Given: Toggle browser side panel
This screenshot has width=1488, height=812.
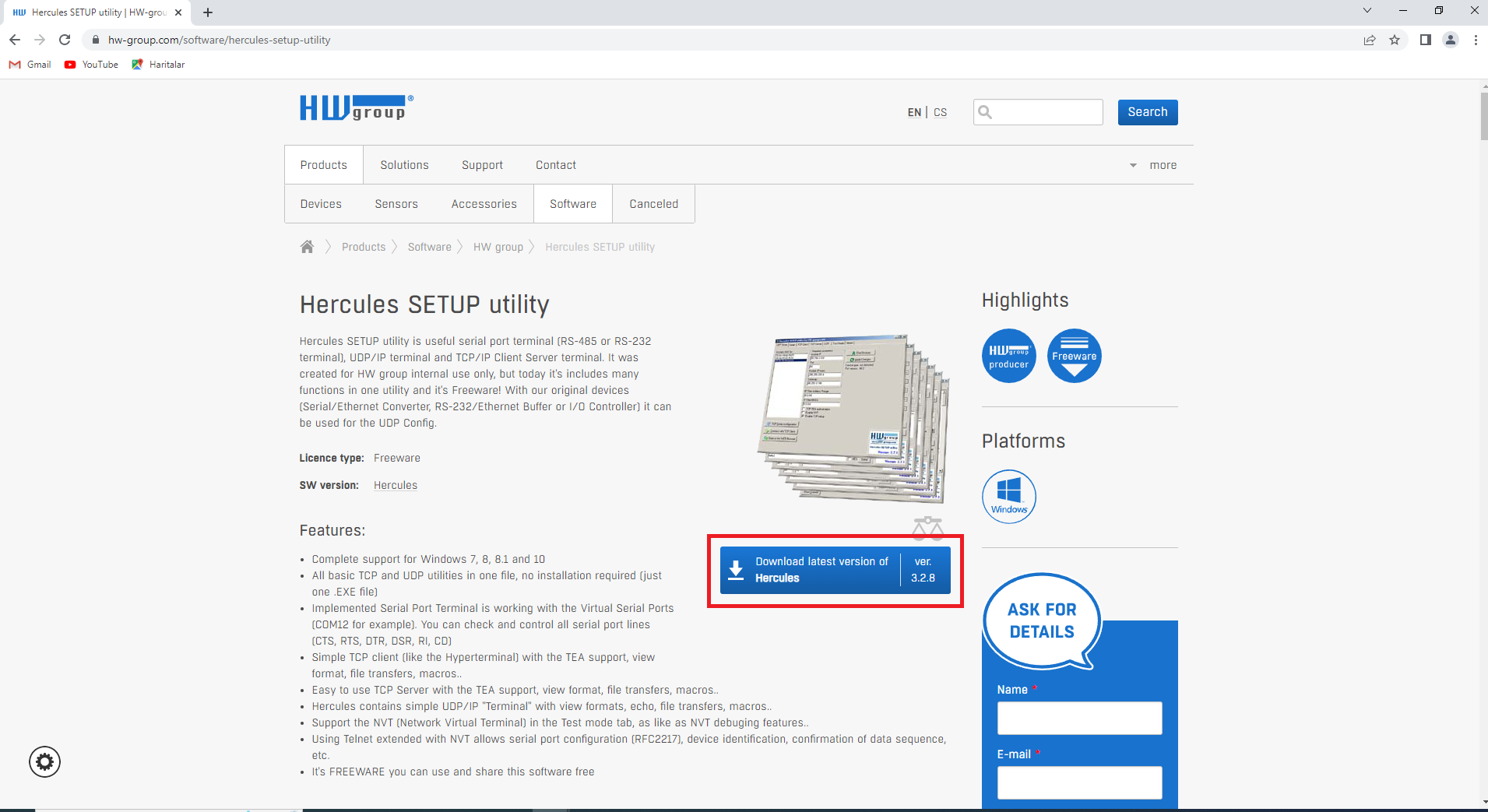Looking at the screenshot, I should point(1425,40).
